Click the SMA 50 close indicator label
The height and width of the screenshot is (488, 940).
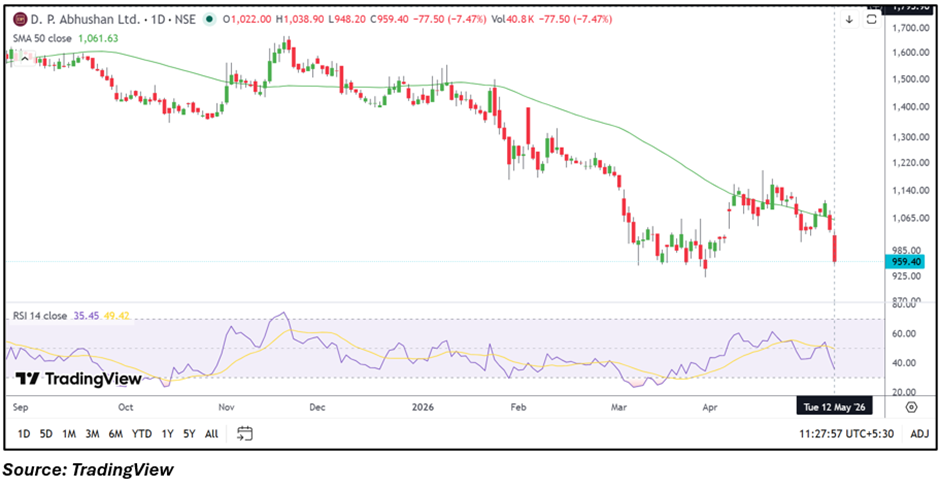[x=42, y=38]
